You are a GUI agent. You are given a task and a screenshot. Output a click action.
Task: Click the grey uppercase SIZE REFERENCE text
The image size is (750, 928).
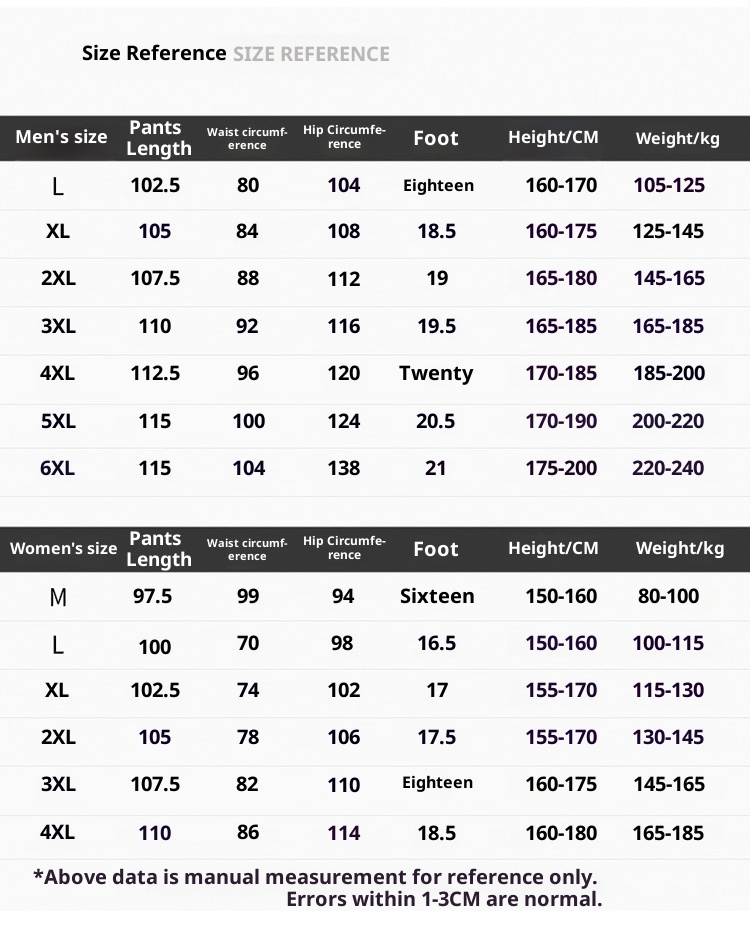(311, 55)
